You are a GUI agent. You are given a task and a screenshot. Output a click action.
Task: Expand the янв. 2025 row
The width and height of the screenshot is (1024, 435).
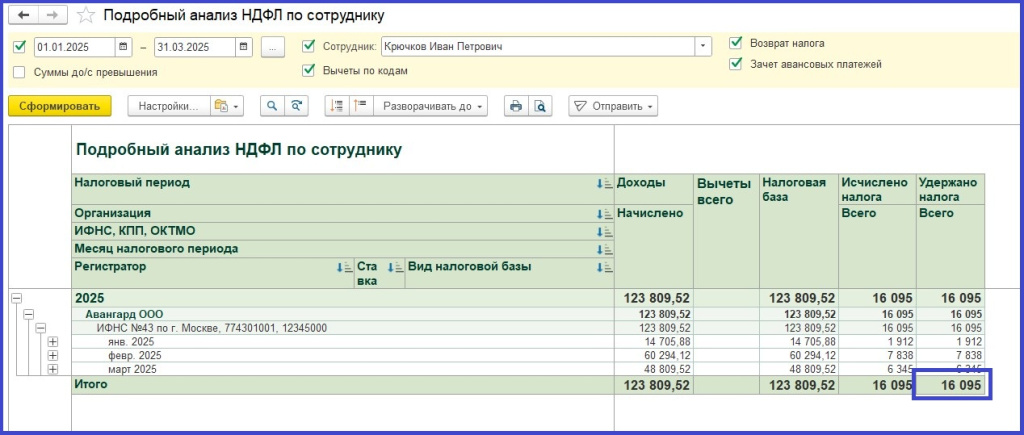point(53,342)
